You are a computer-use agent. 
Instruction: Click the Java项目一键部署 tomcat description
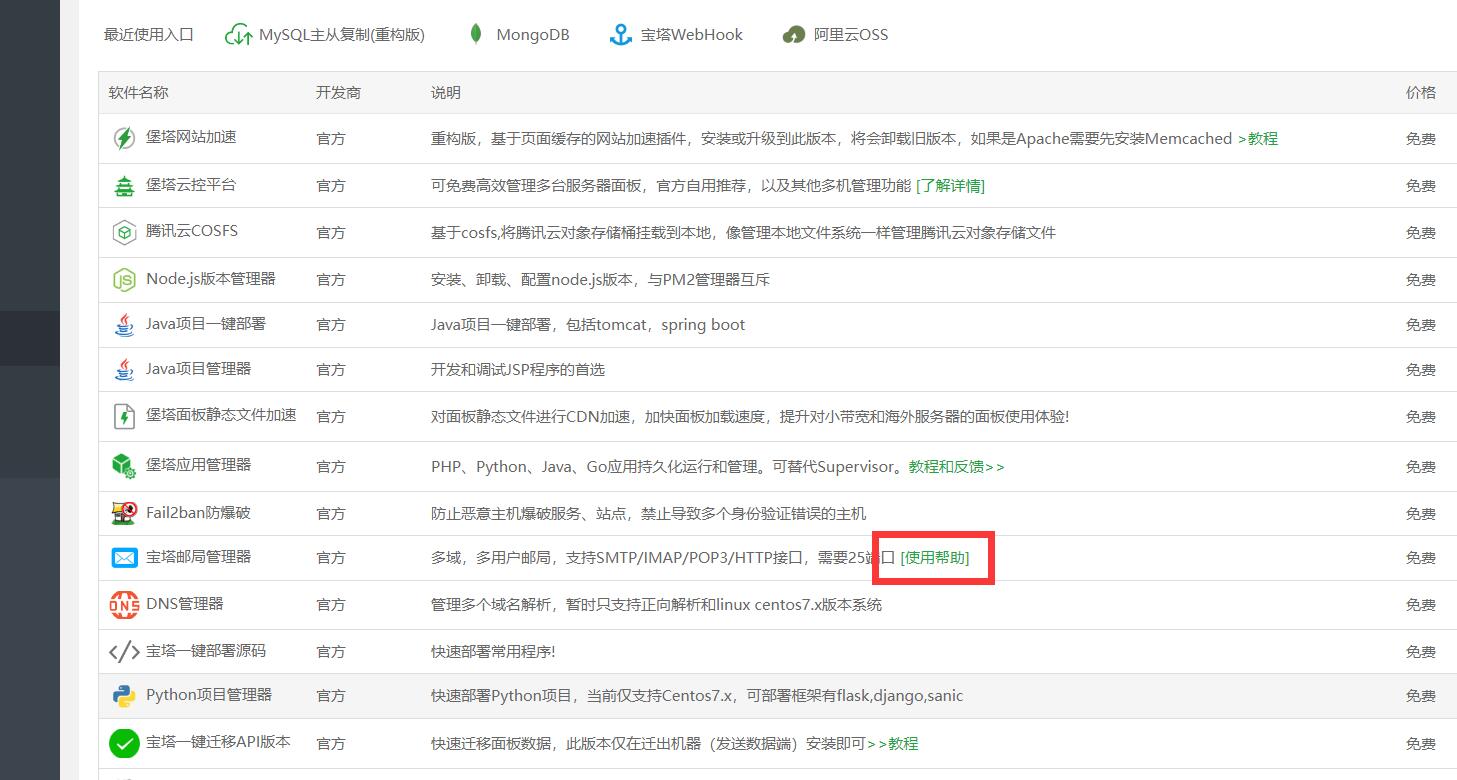(x=588, y=325)
